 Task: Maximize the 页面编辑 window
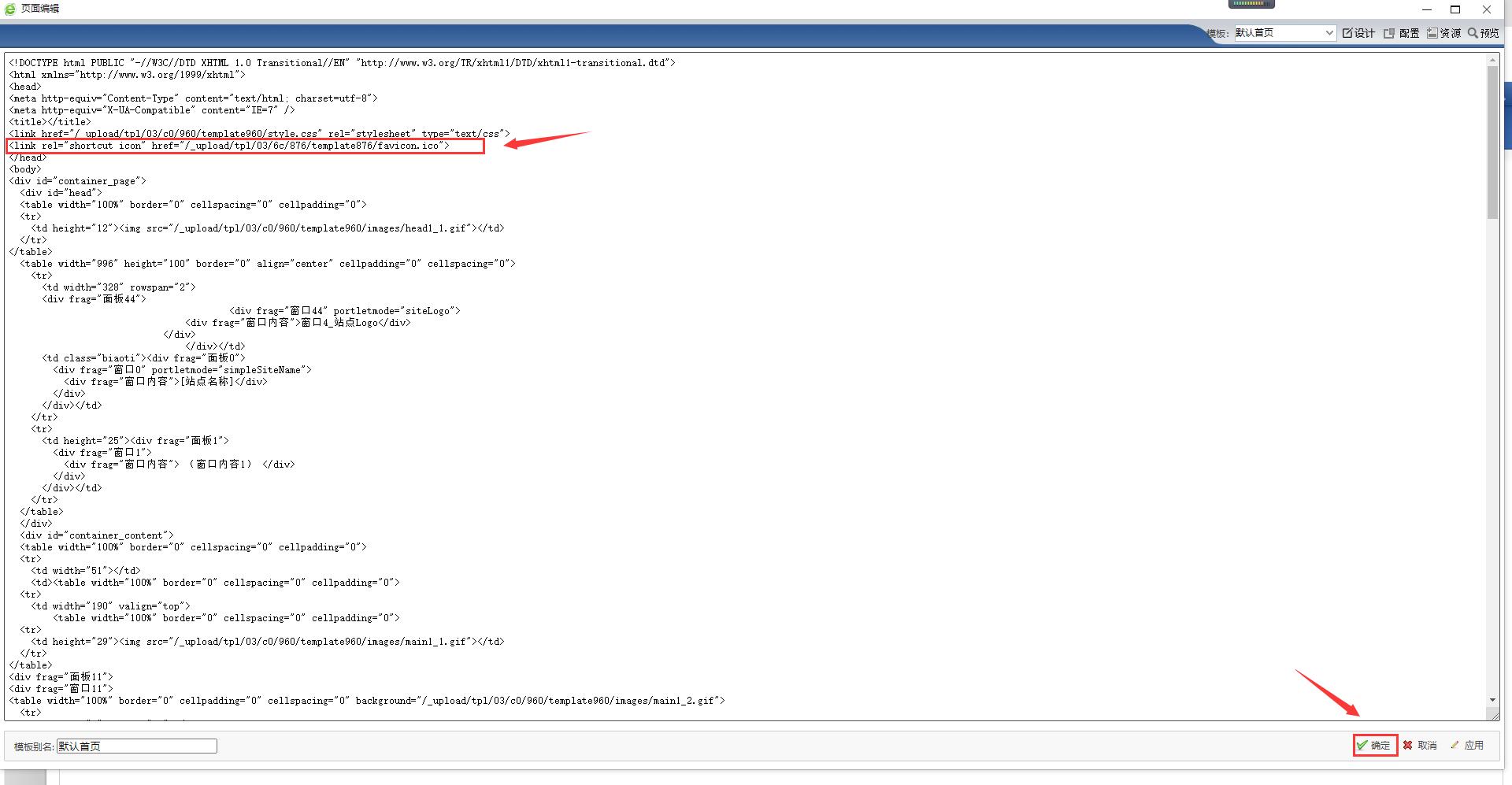pos(1455,9)
